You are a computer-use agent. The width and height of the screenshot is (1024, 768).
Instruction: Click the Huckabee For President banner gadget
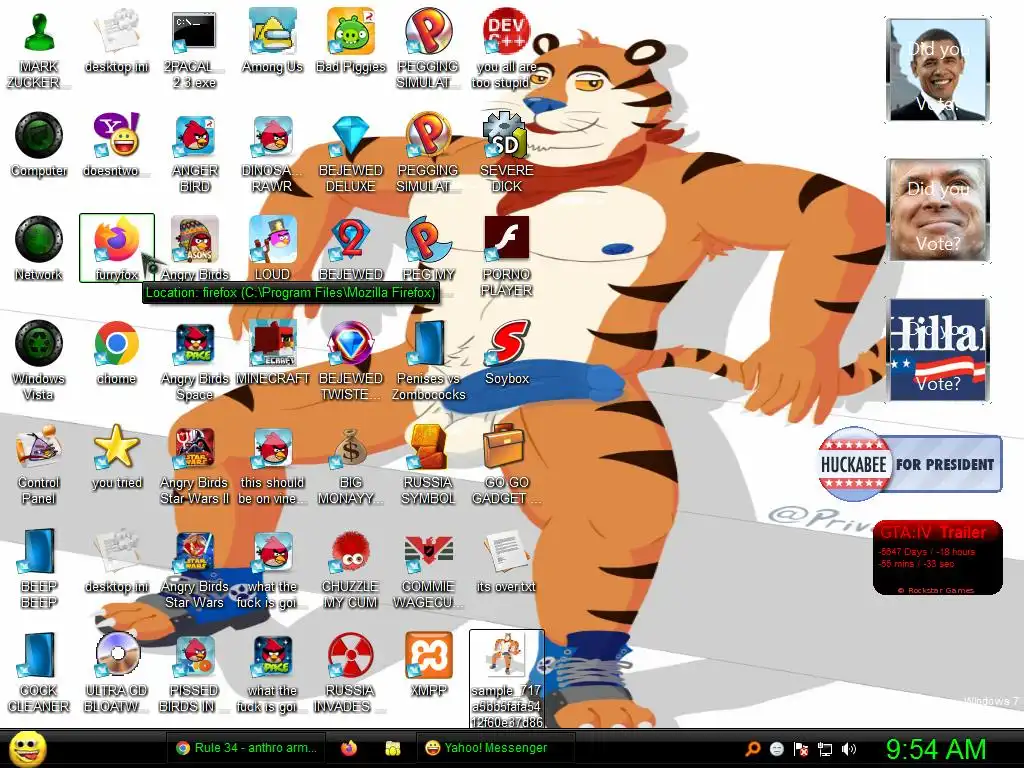pyautogui.click(x=910, y=464)
